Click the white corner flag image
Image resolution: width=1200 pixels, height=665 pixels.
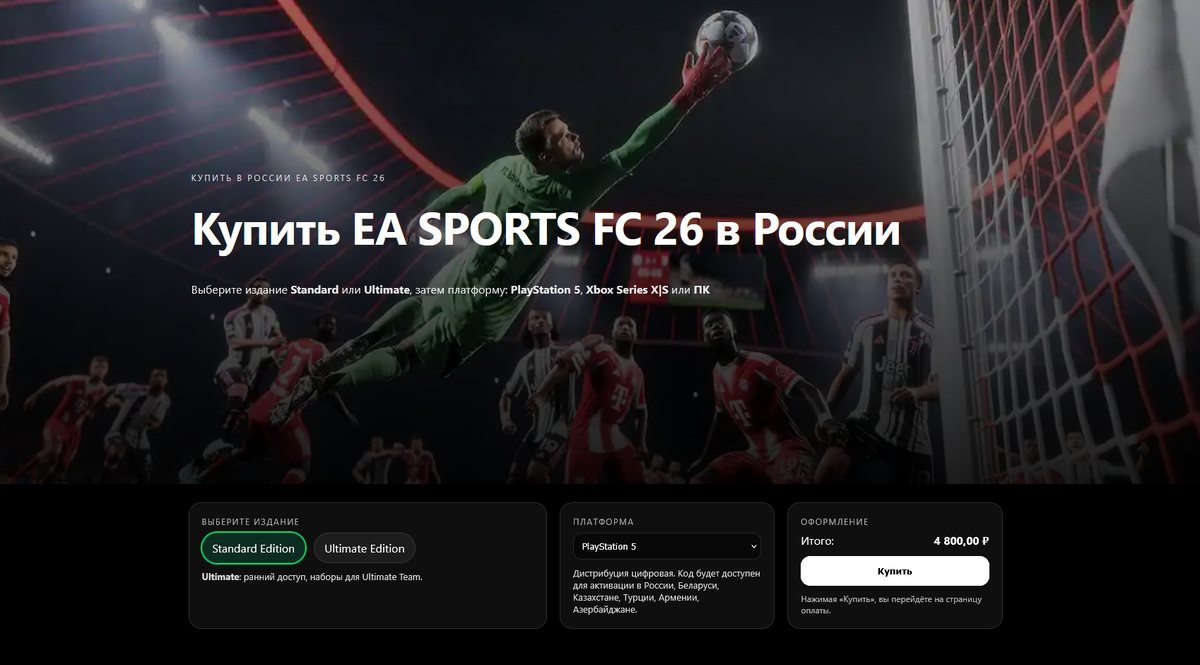click(1150, 150)
